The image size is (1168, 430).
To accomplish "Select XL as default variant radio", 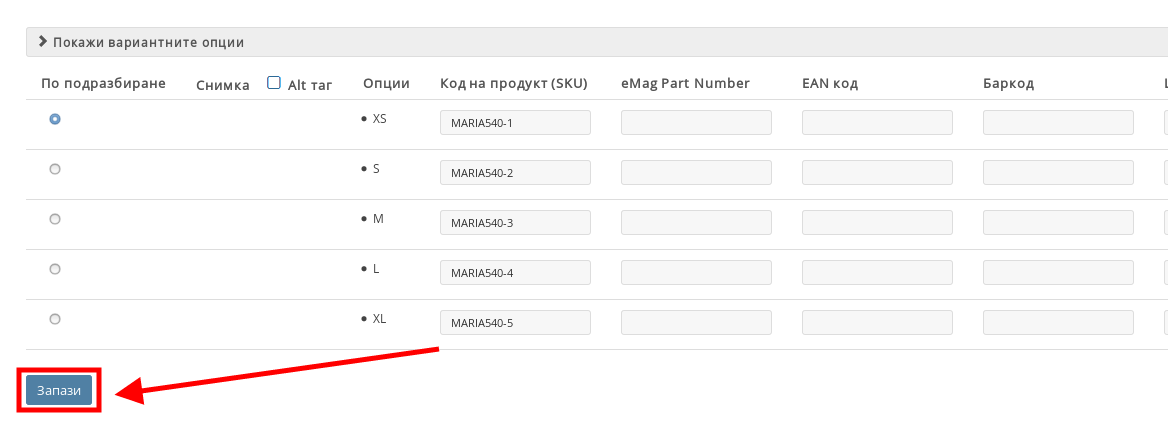I will pos(55,319).
